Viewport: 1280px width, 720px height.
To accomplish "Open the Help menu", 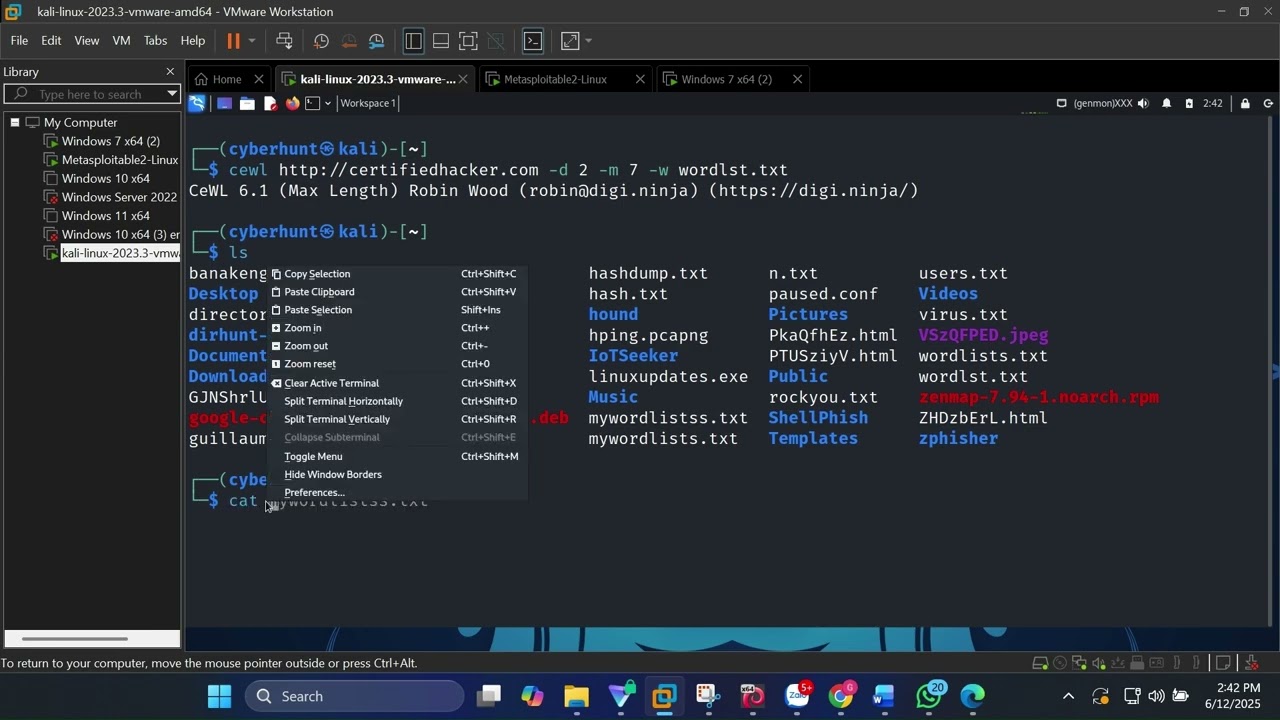I will tap(193, 41).
